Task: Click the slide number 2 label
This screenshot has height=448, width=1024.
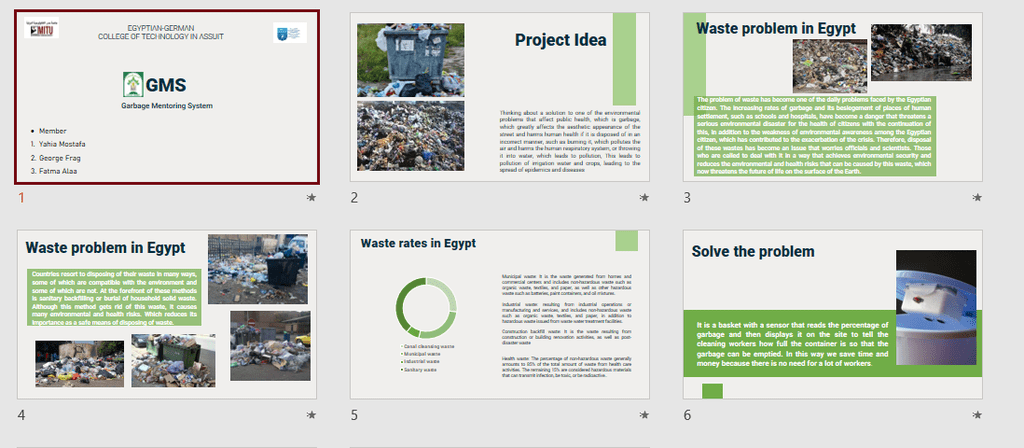Action: click(x=354, y=197)
